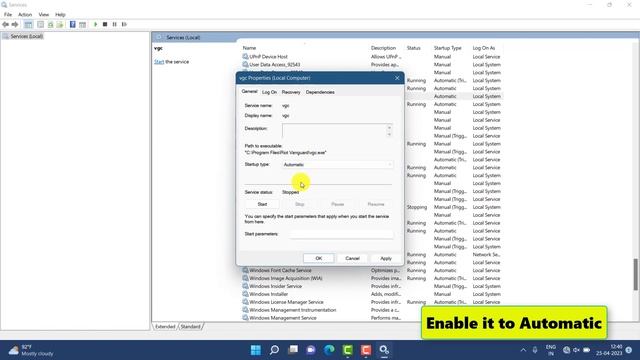This screenshot has height=360, width=640.
Task: Click the Stop Service square icon
Action: (105, 24)
